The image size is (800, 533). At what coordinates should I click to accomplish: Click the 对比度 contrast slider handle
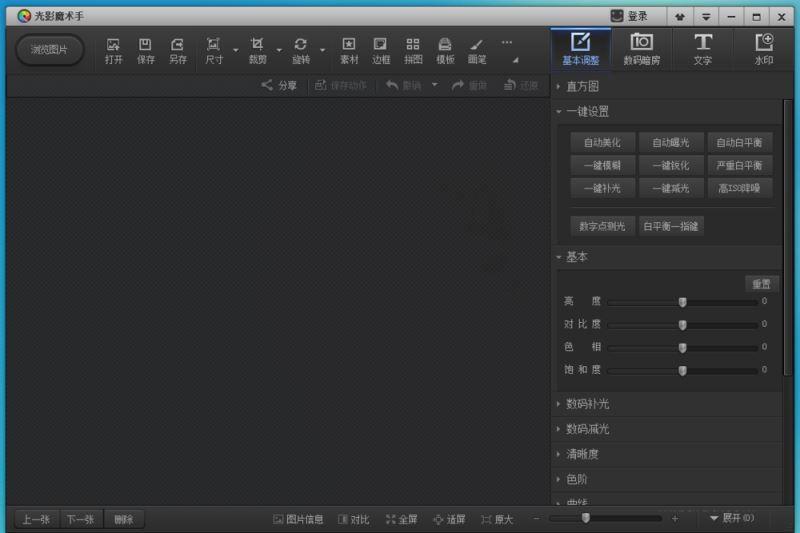[682, 325]
